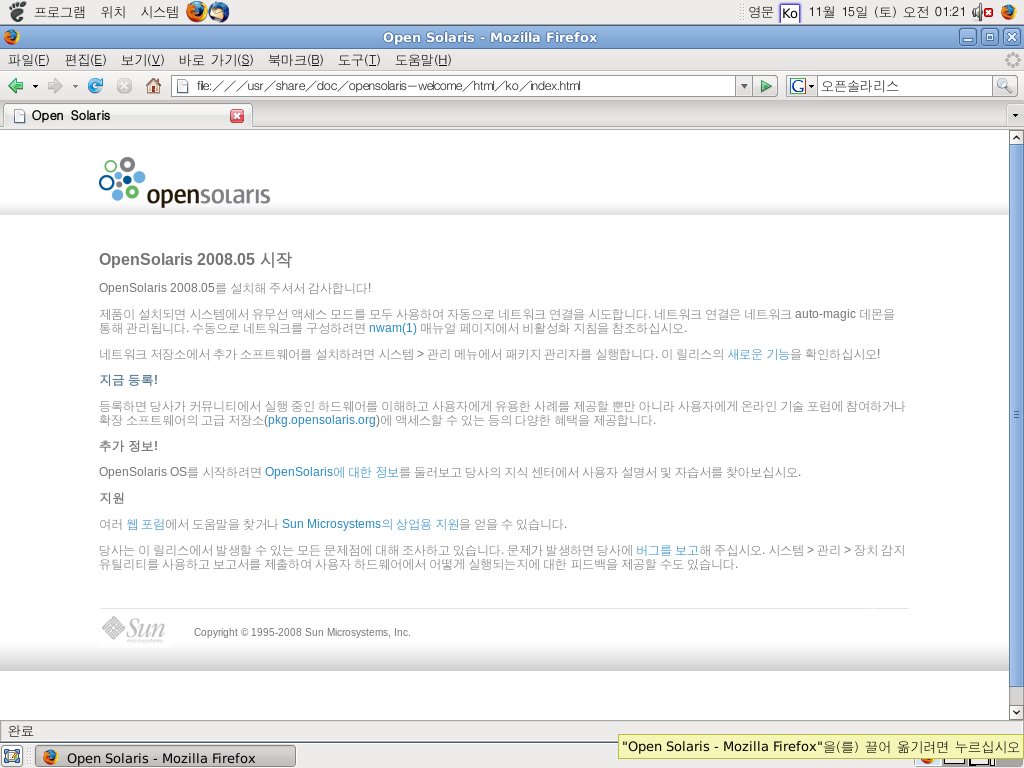This screenshot has width=1024, height=768.
Task: Open the Back history dropdown arrow
Action: pyautogui.click(x=35, y=86)
